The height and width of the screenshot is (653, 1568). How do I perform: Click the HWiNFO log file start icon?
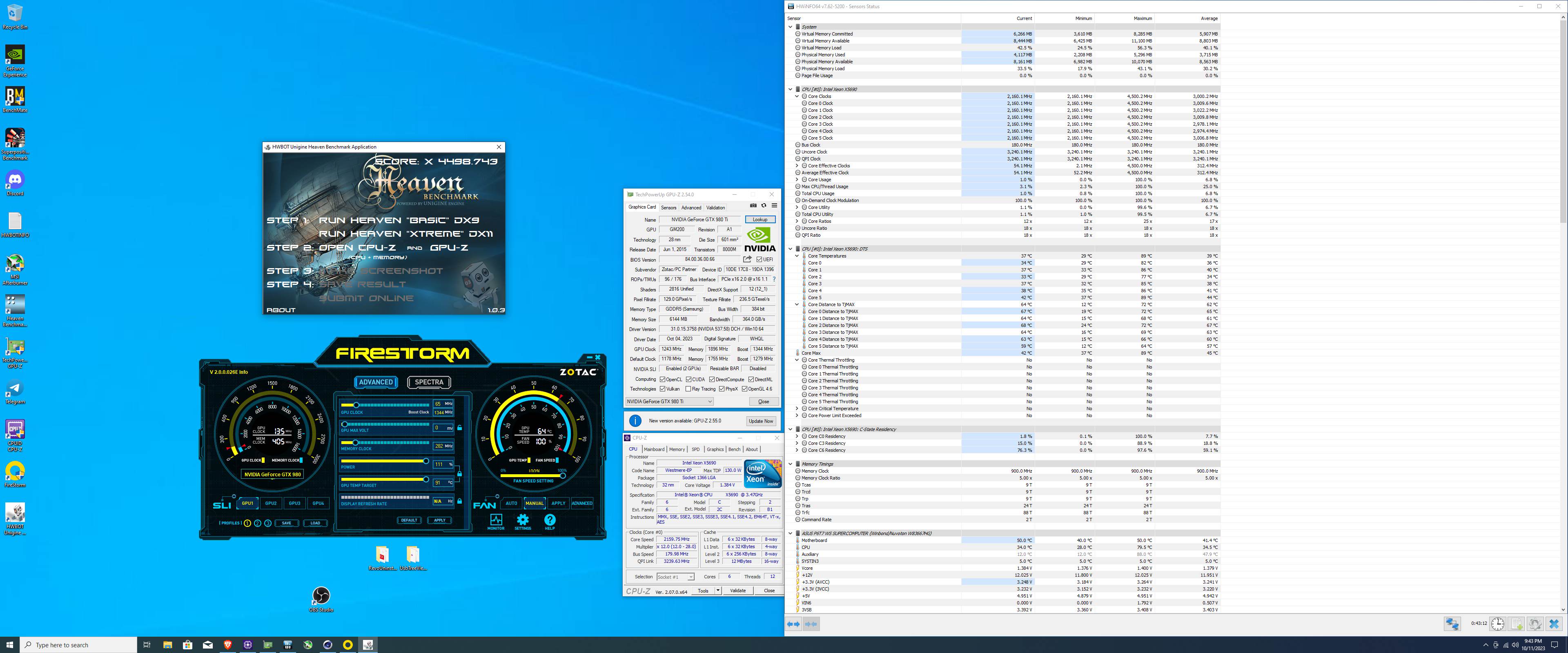tap(1516, 624)
